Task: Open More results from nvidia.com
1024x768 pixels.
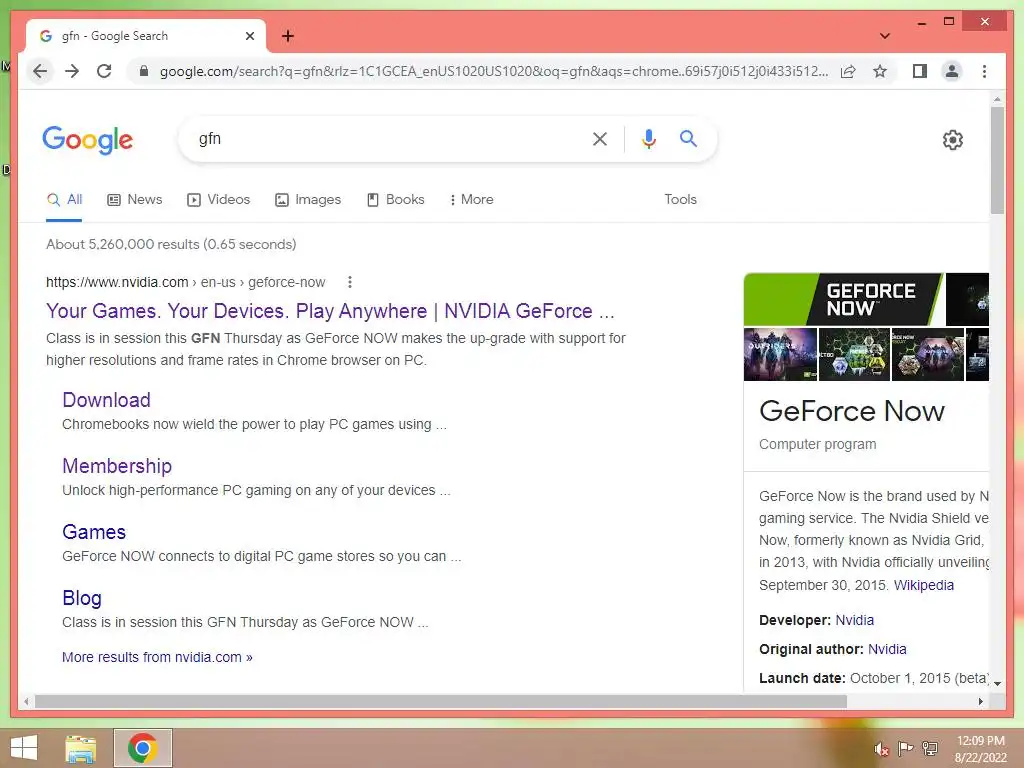Action: point(157,657)
